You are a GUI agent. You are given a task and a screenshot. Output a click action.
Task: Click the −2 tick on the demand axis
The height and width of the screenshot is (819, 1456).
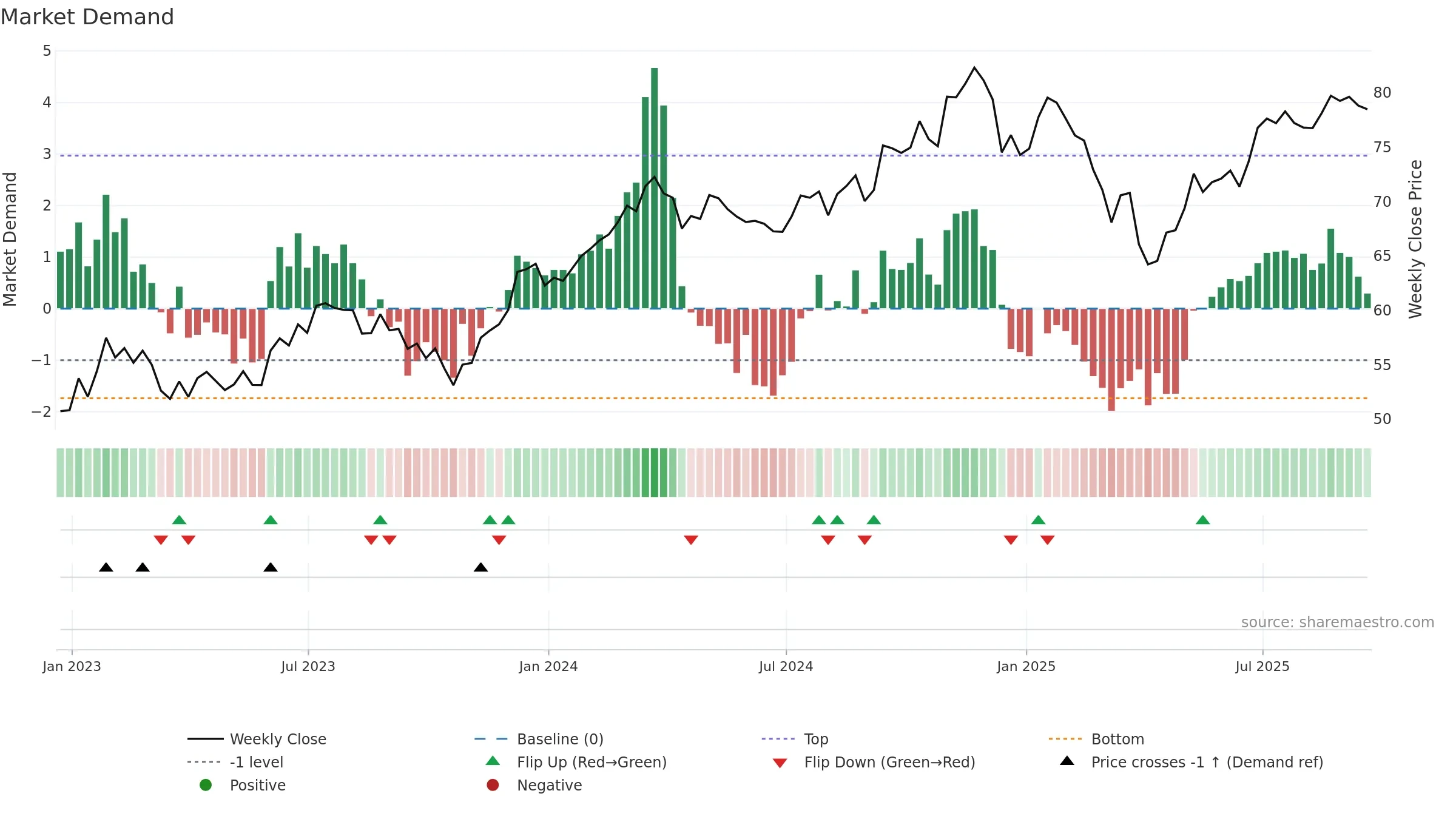point(41,412)
